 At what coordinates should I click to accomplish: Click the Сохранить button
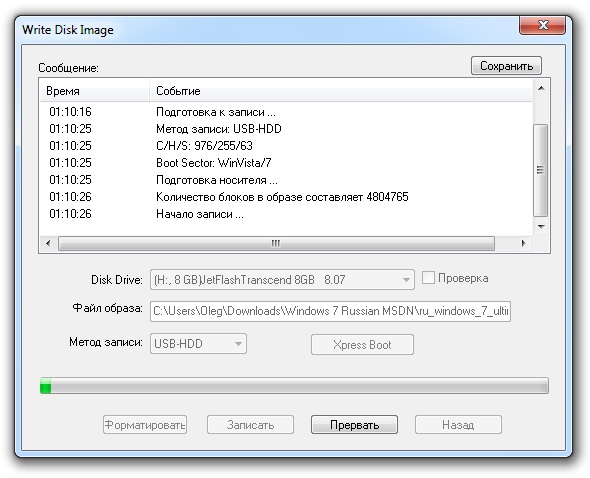coord(506,66)
